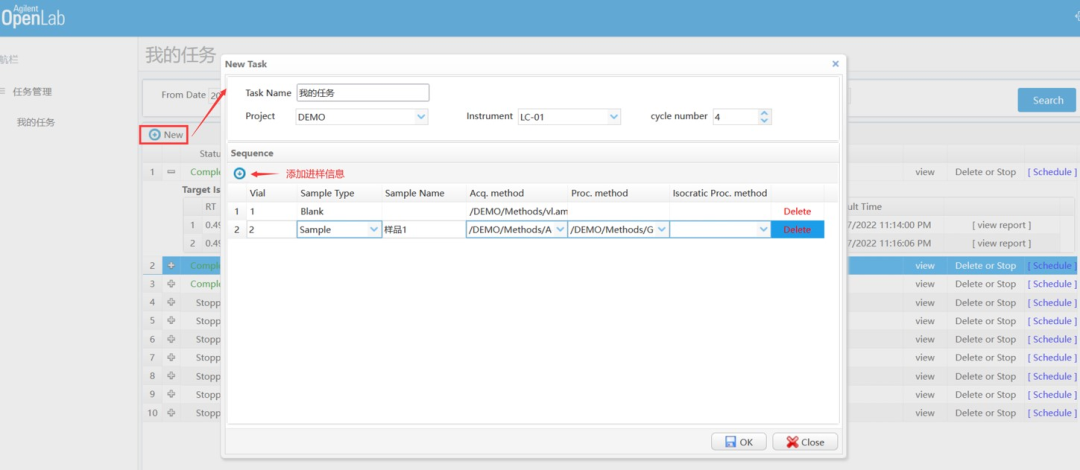Delete sequence row 1 Blank

click(797, 212)
